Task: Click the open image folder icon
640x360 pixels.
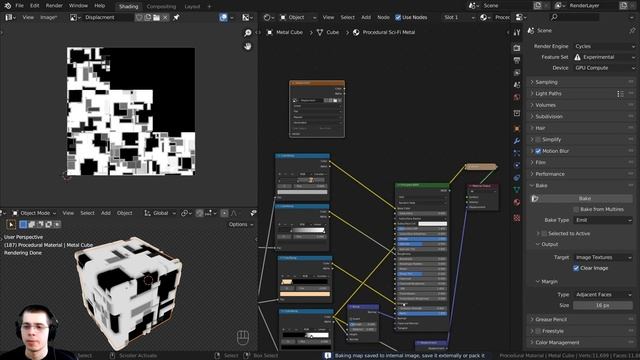Action: tap(156, 18)
